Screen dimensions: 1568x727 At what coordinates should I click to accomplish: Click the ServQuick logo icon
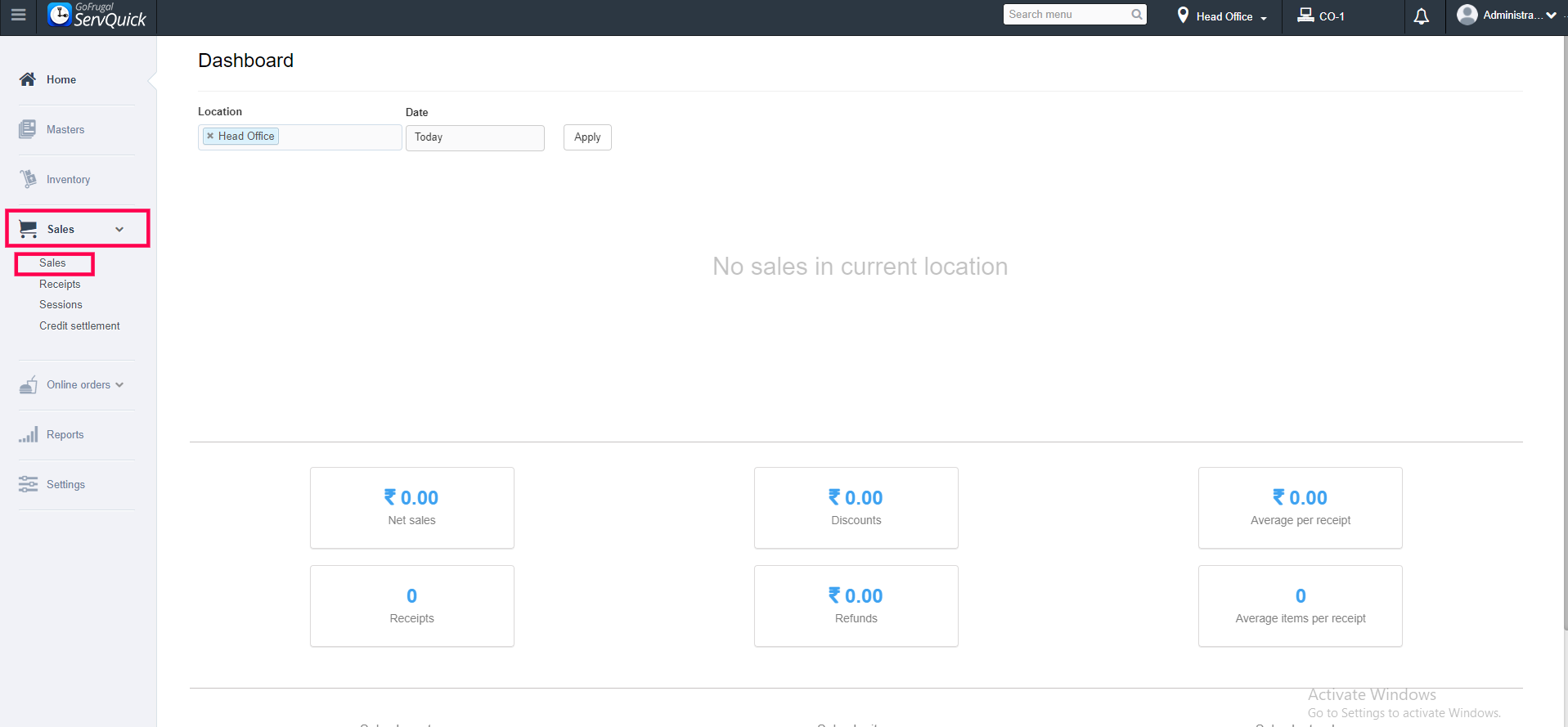60,15
